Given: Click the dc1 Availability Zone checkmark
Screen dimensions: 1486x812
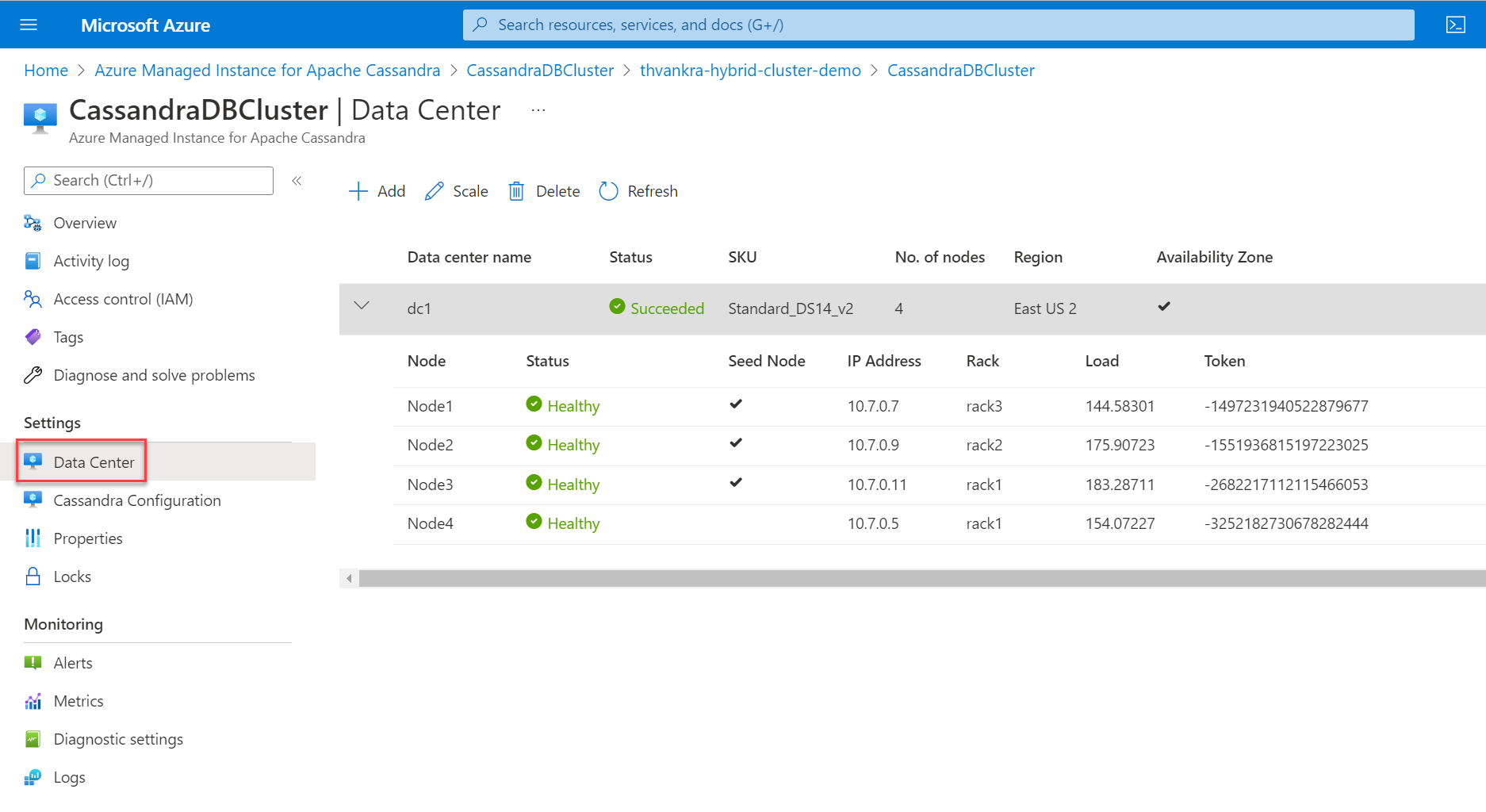Looking at the screenshot, I should point(1164,307).
